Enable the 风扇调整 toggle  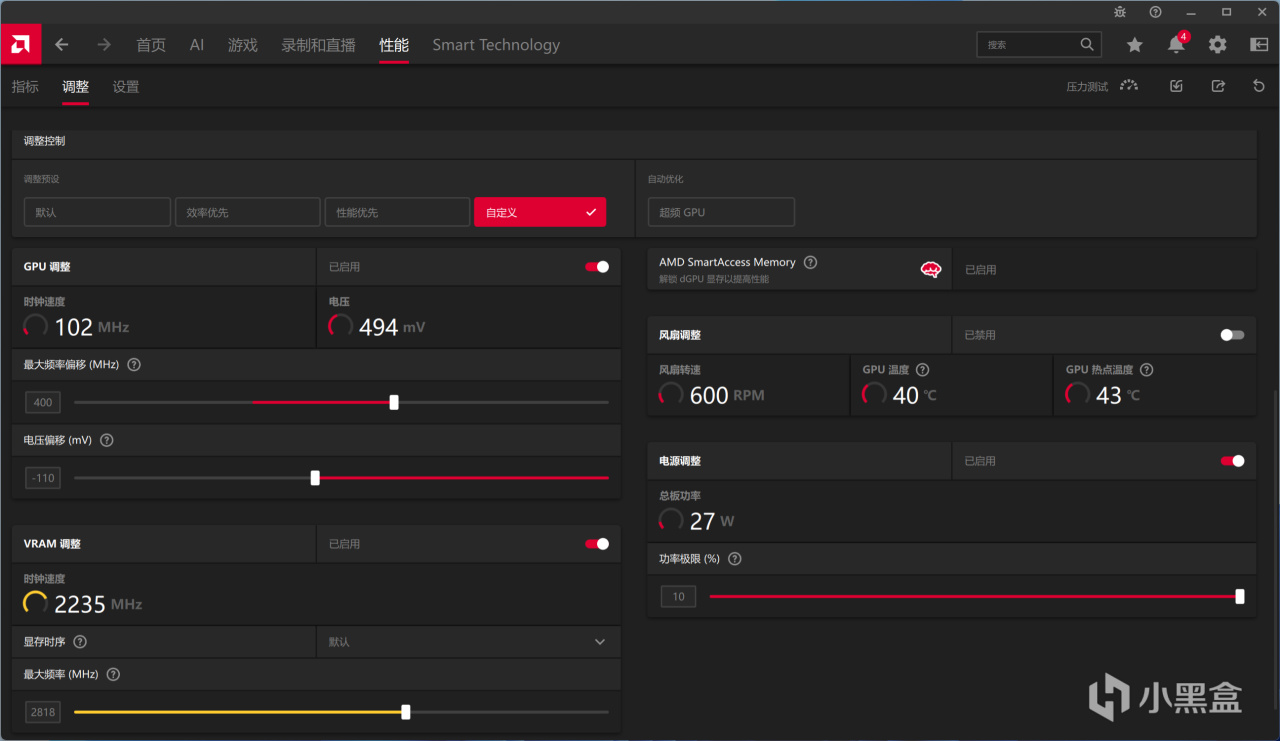1233,335
